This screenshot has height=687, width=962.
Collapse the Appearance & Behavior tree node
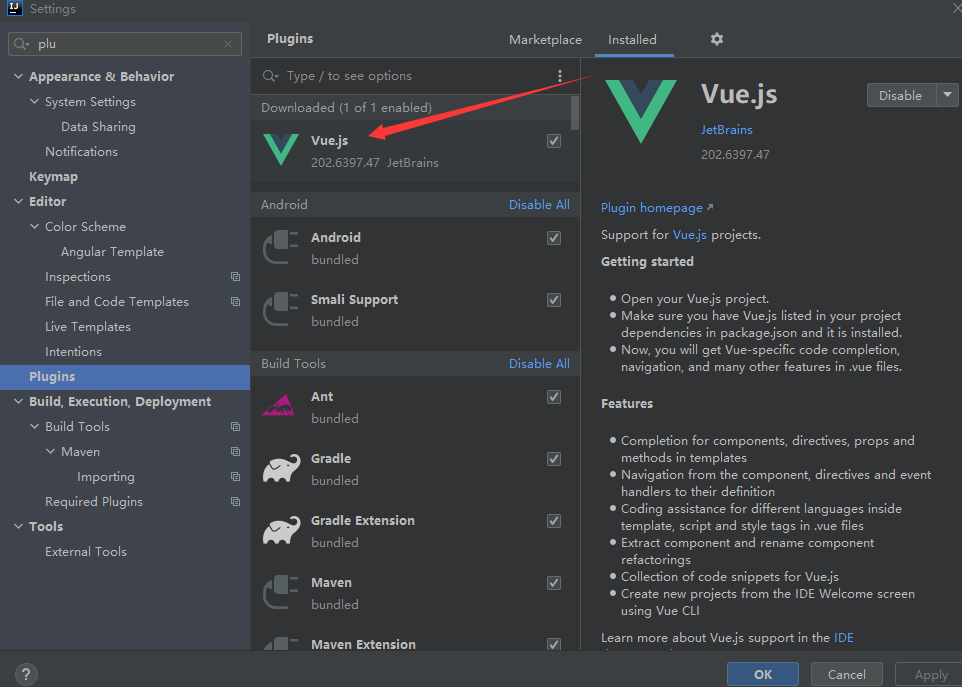[x=18, y=77]
